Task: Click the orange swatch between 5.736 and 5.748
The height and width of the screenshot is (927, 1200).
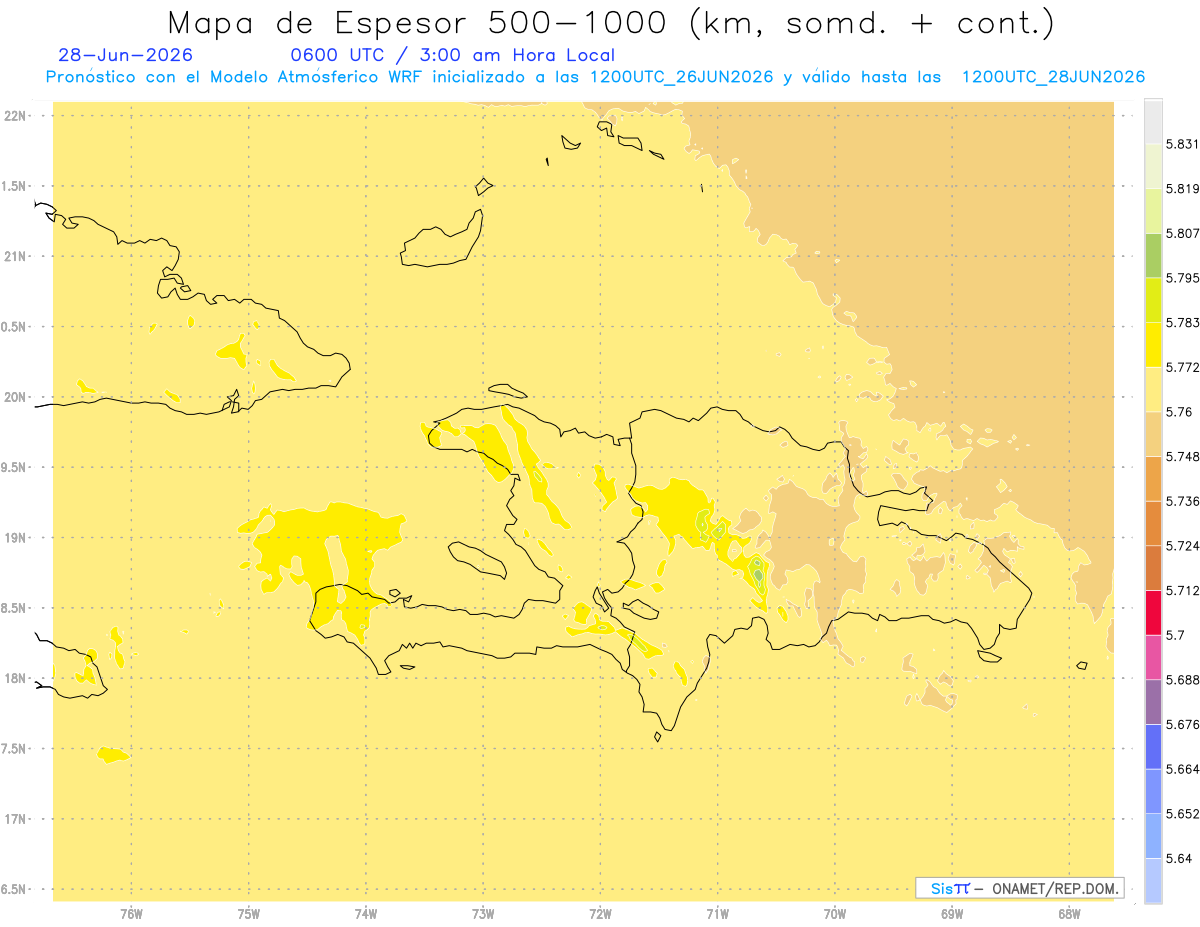Action: [x=1153, y=479]
